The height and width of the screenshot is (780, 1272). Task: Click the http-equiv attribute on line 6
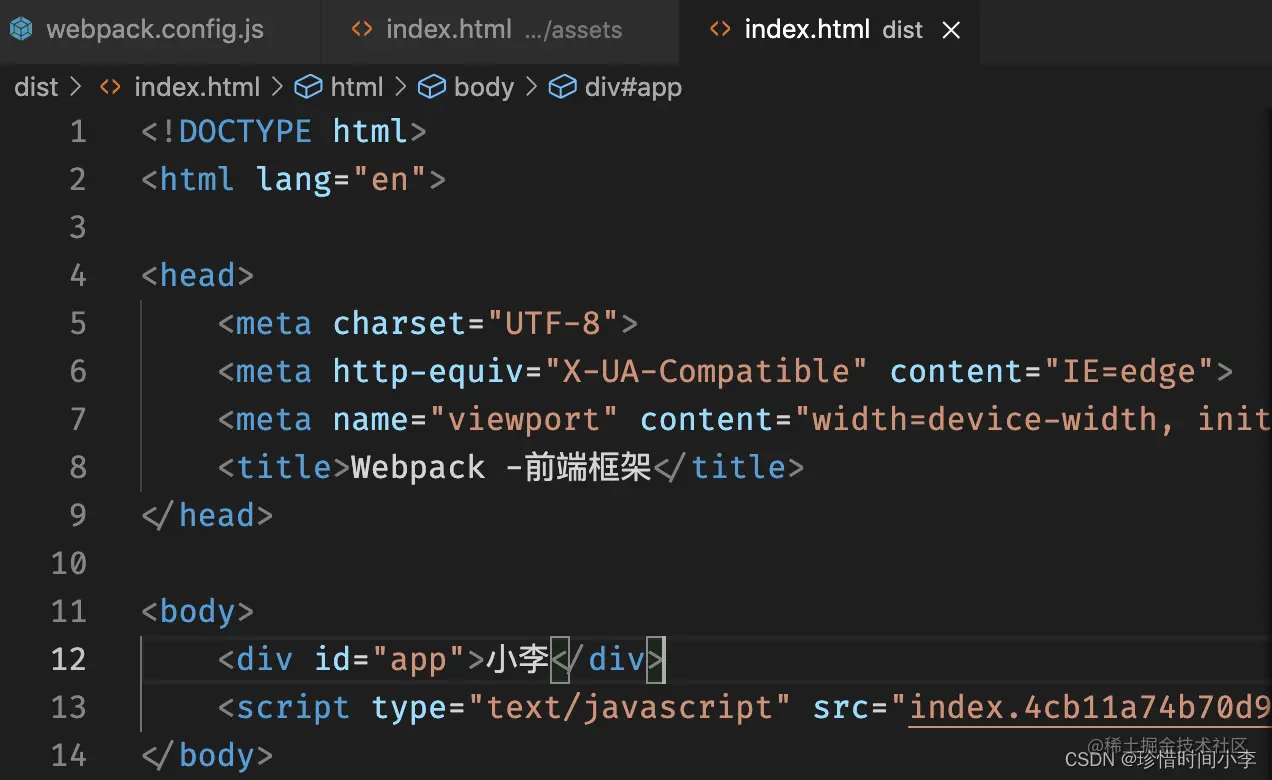click(x=428, y=372)
